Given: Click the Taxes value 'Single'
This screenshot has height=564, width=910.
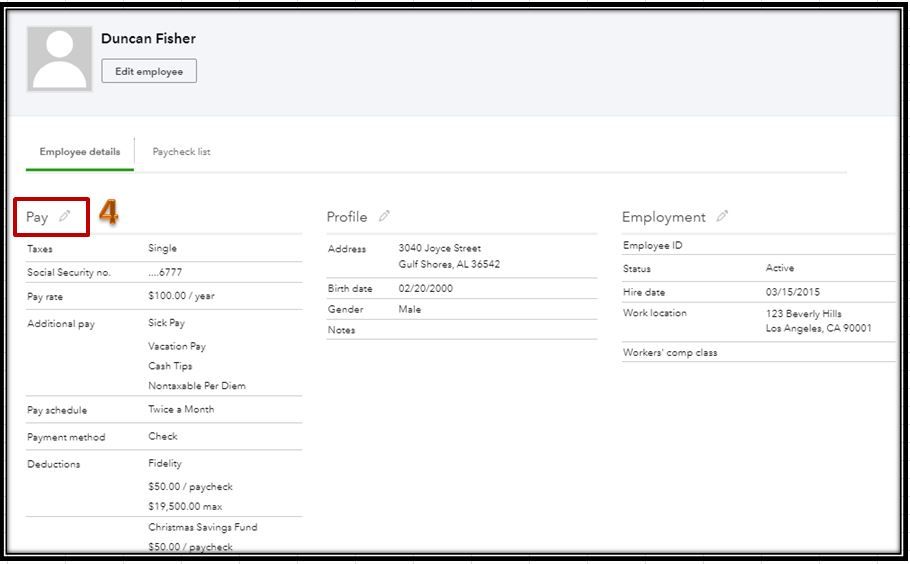Looking at the screenshot, I should coord(162,248).
